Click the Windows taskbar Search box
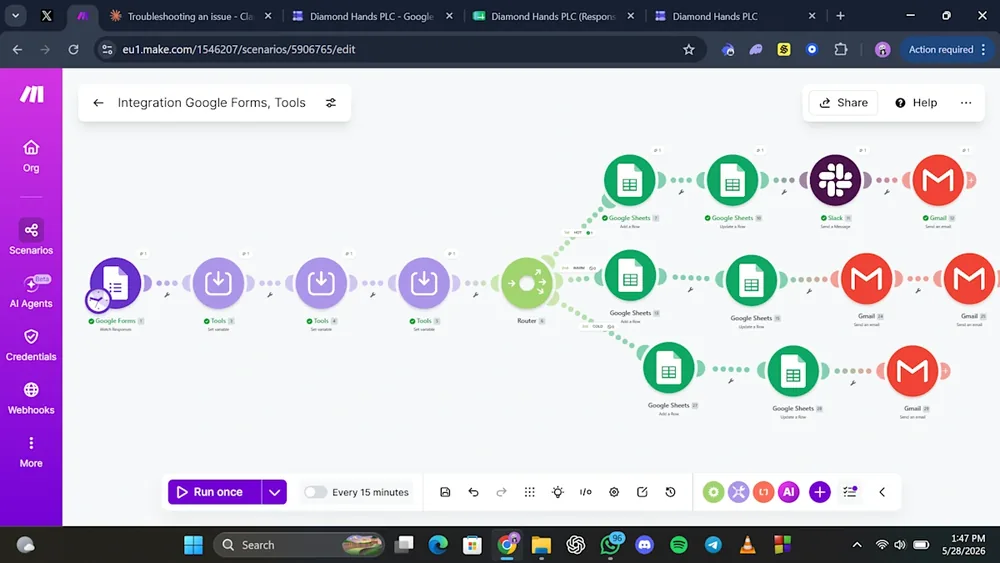 [x=299, y=545]
